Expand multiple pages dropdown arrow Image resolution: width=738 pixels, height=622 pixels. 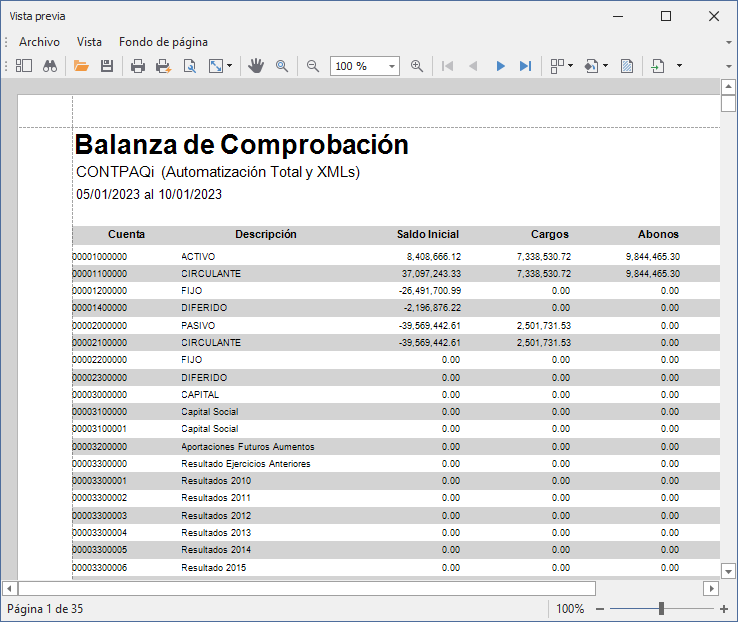[570, 66]
